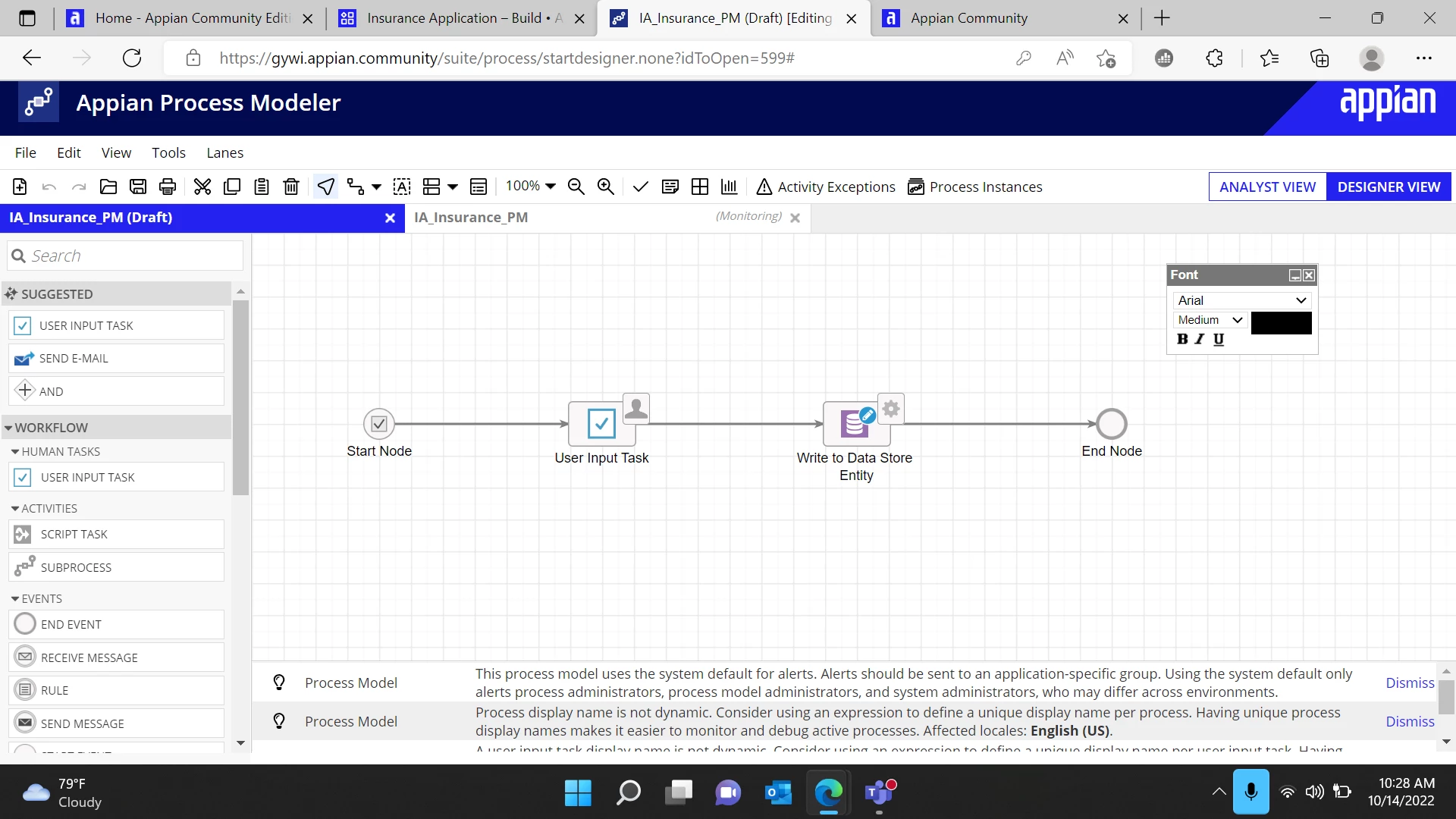Select the Write to Data Store Entity node
Screen dimensions: 1456x819
pyautogui.click(x=857, y=424)
